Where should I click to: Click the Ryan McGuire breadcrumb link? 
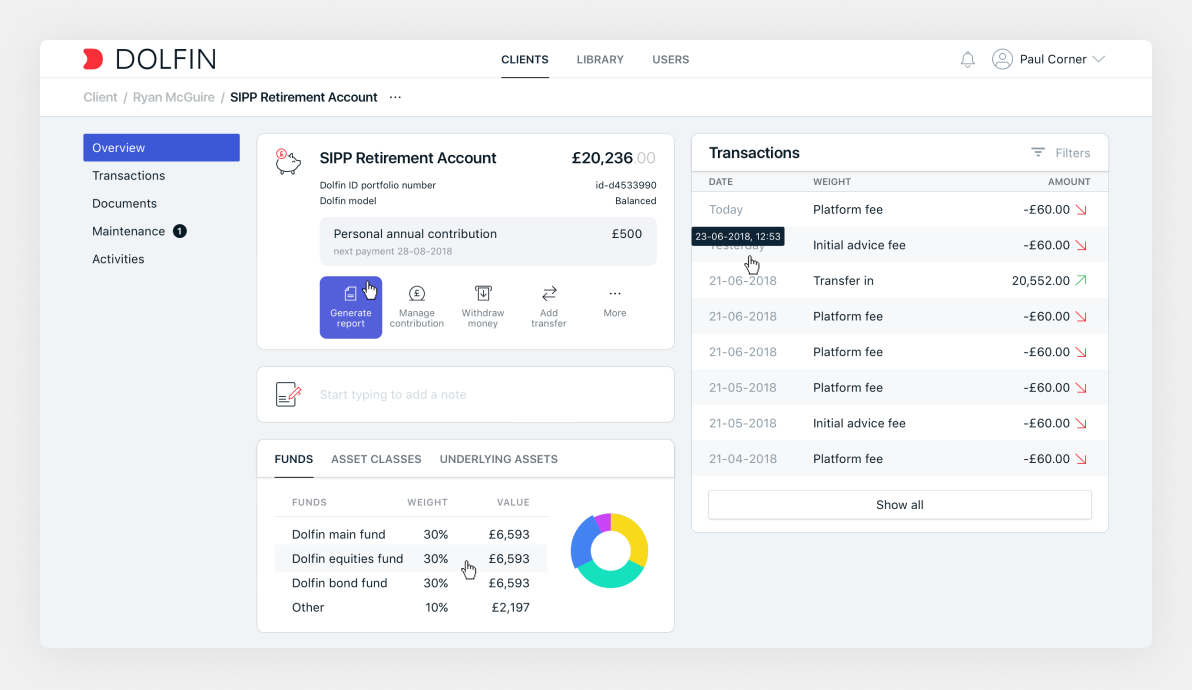click(173, 97)
